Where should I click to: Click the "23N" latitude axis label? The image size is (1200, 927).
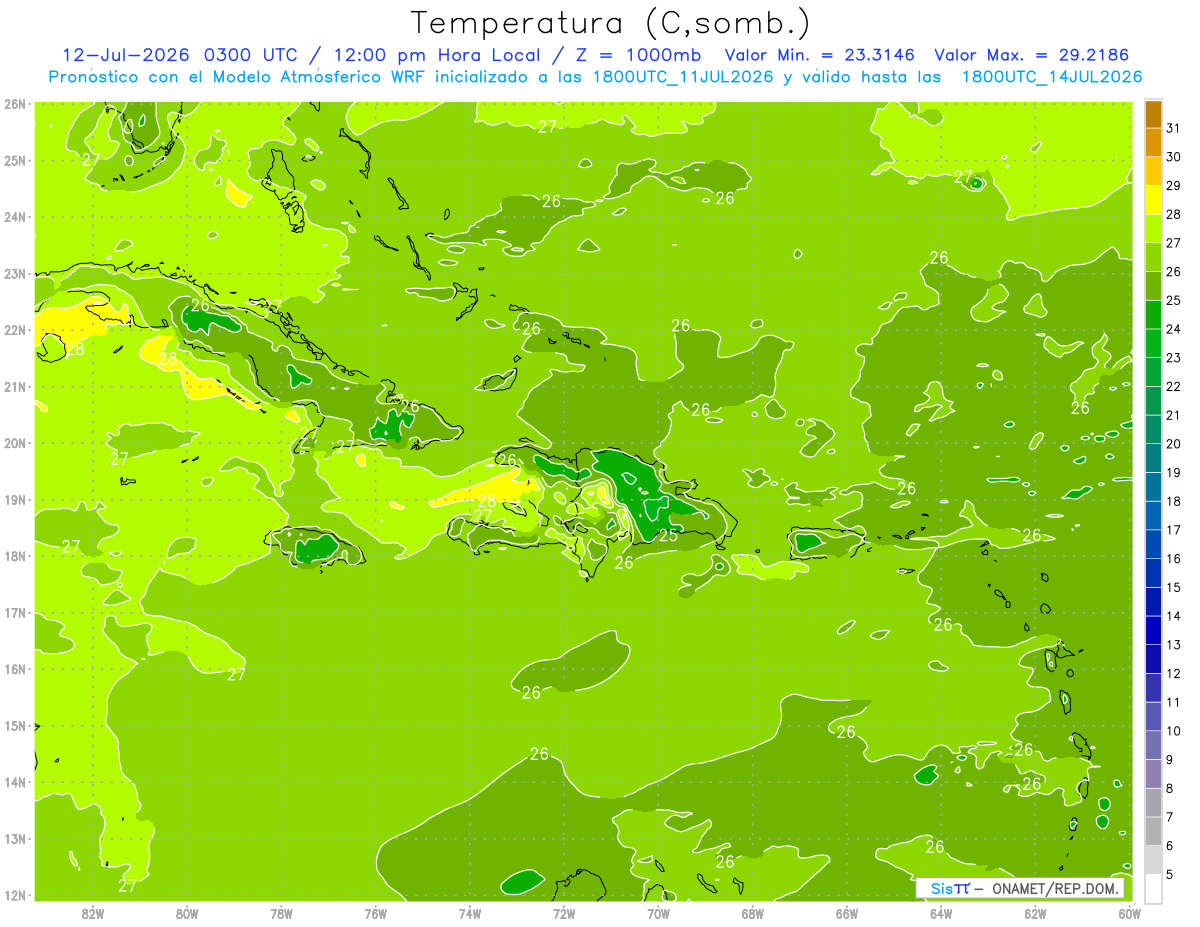(x=15, y=273)
